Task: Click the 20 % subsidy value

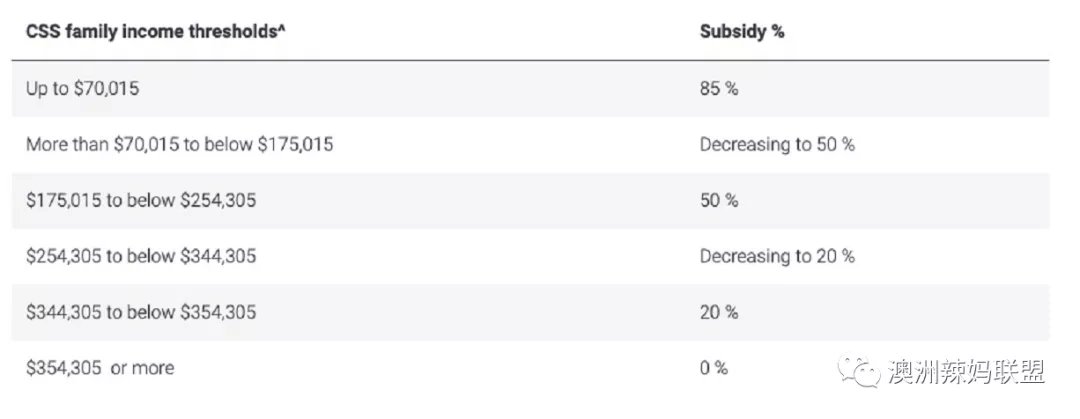Action: pyautogui.click(x=719, y=312)
